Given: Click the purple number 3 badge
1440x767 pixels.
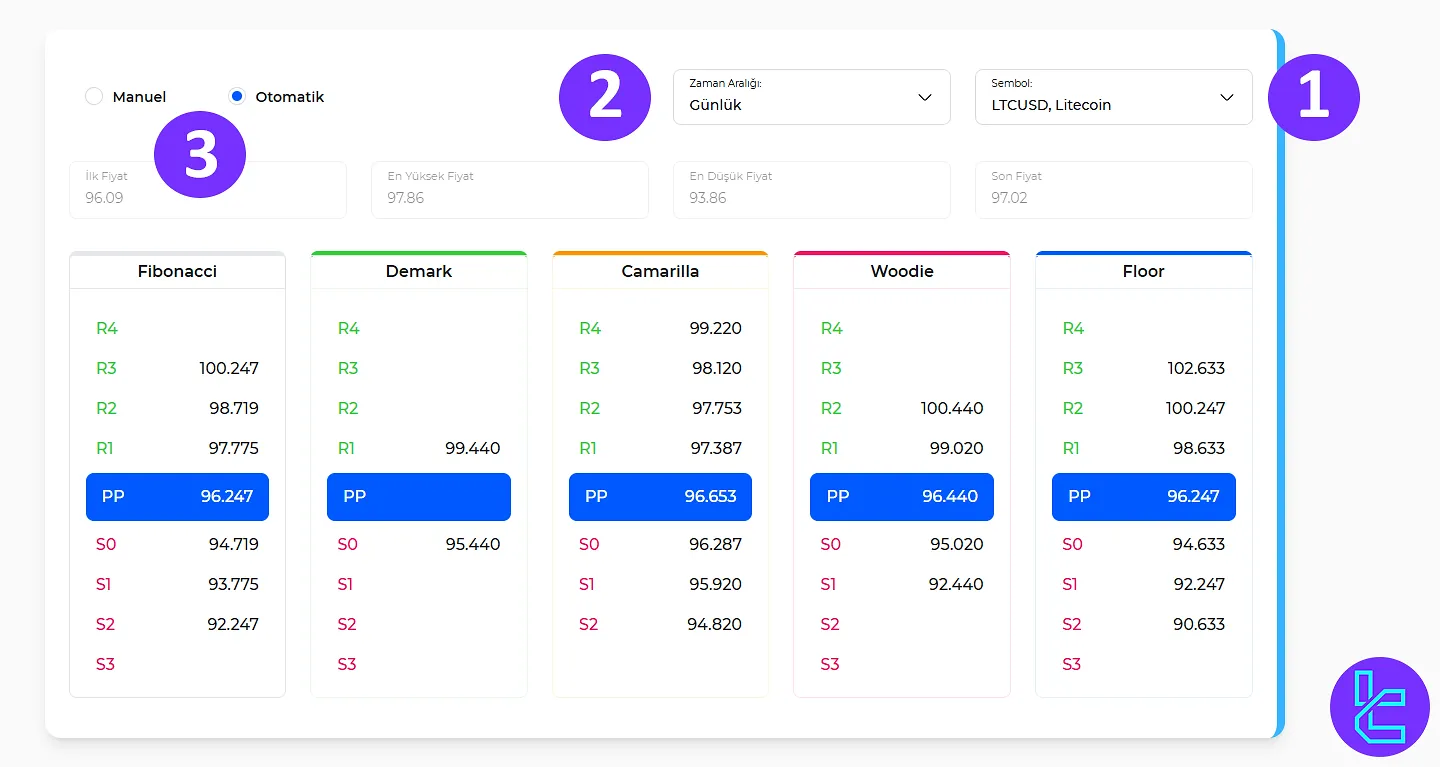Looking at the screenshot, I should click(x=200, y=153).
